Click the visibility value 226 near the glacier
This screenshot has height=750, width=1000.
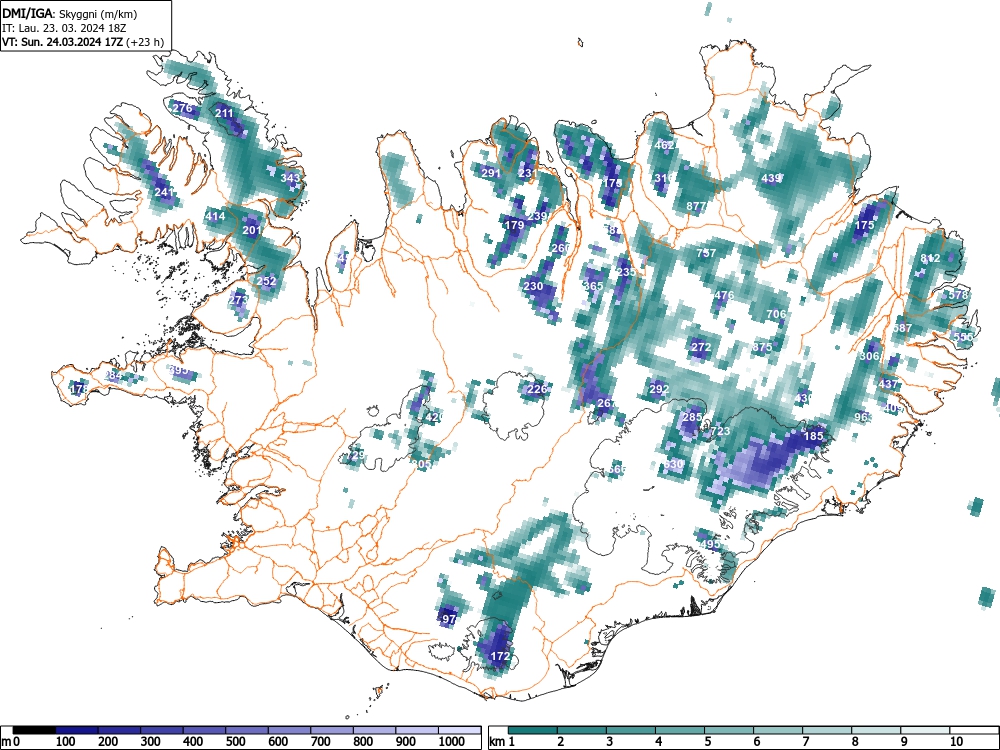tap(537, 389)
